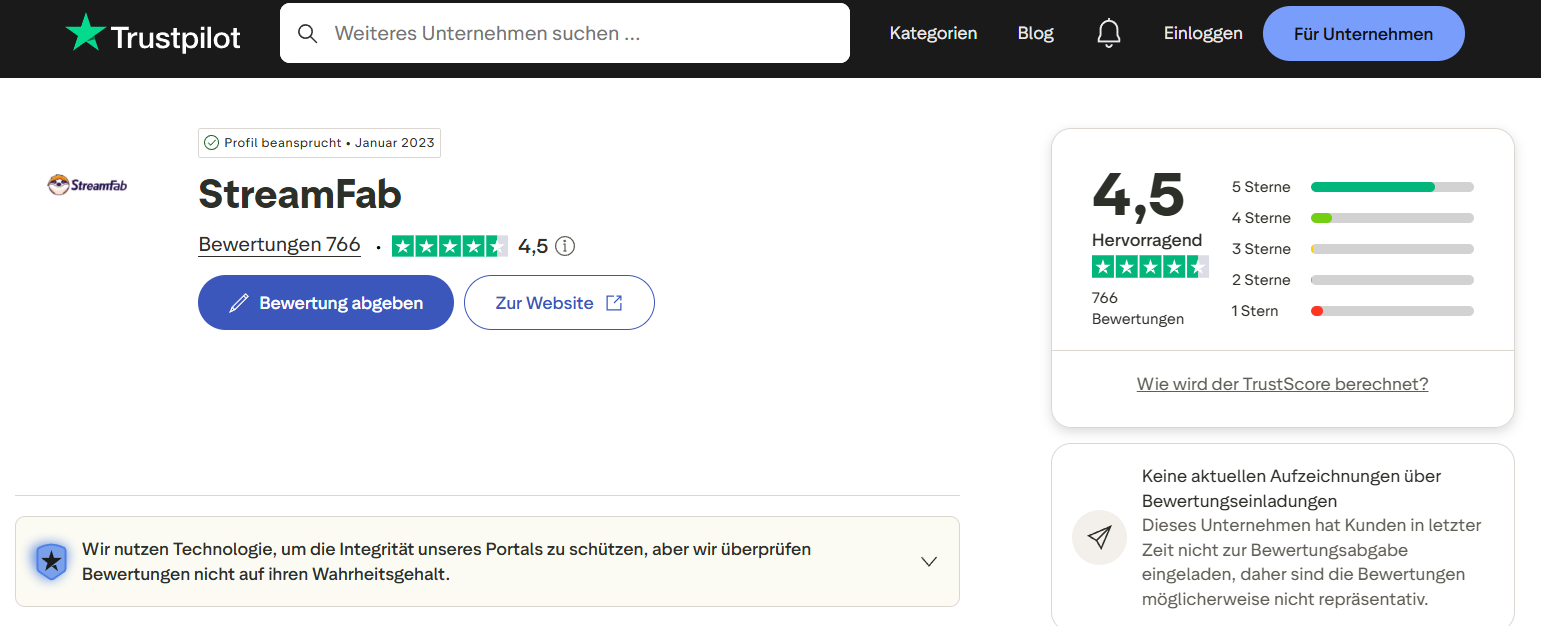This screenshot has height=626, width=1541.
Task: Expand the integrity notice chevron
Action: tap(929, 561)
